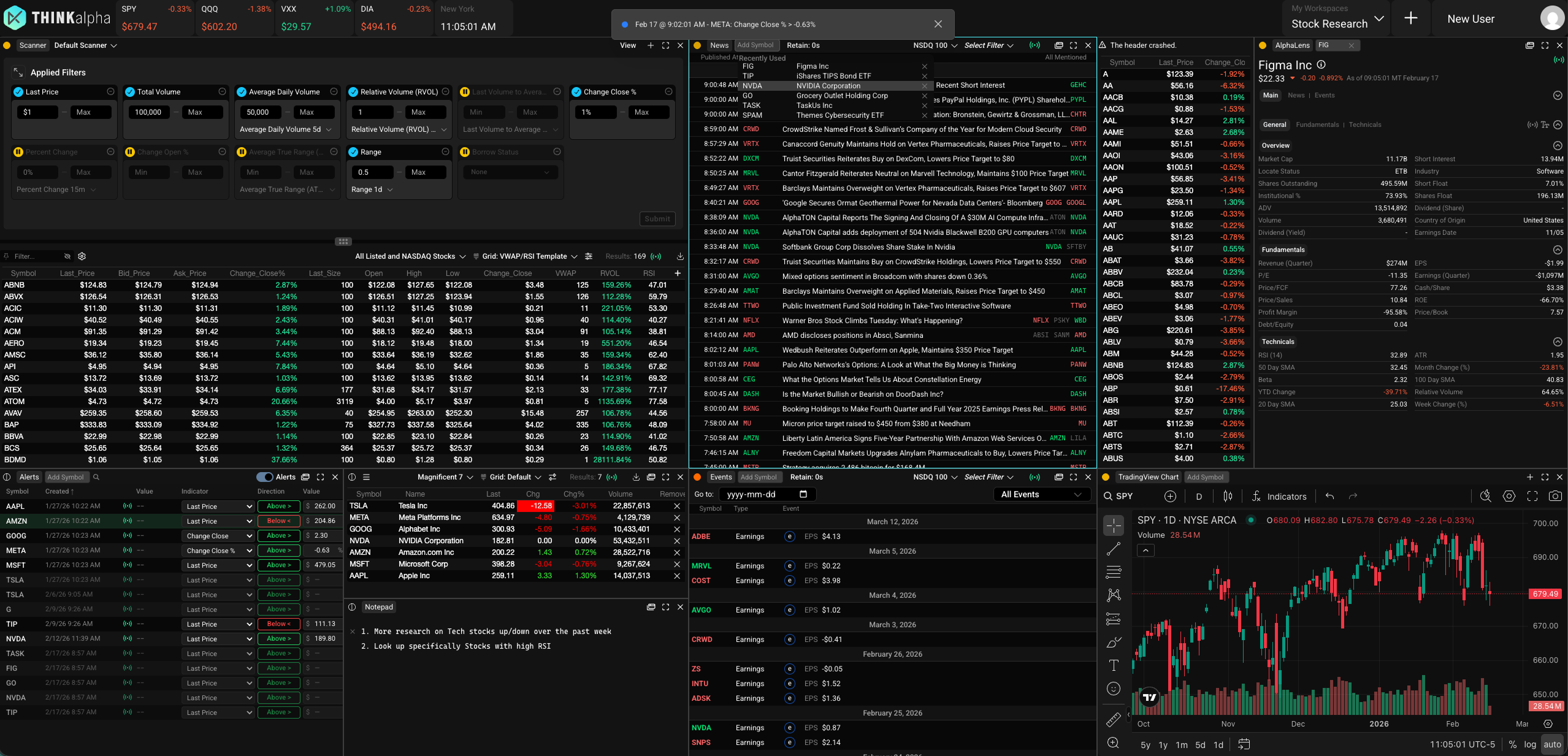Image resolution: width=1568 pixels, height=756 pixels.
Task: Open the All Events dropdown
Action: (1041, 494)
